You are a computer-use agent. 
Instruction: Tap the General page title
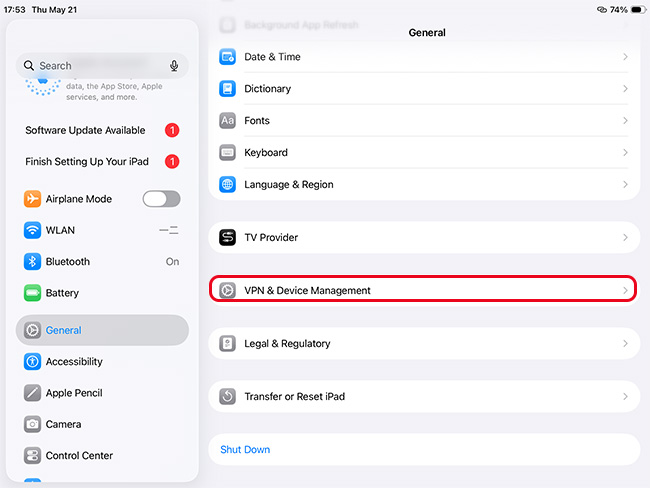pos(427,33)
